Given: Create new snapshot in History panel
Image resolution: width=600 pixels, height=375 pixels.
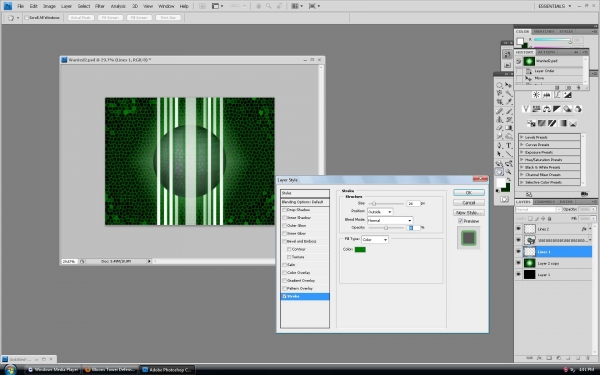Looking at the screenshot, I should pos(567,88).
